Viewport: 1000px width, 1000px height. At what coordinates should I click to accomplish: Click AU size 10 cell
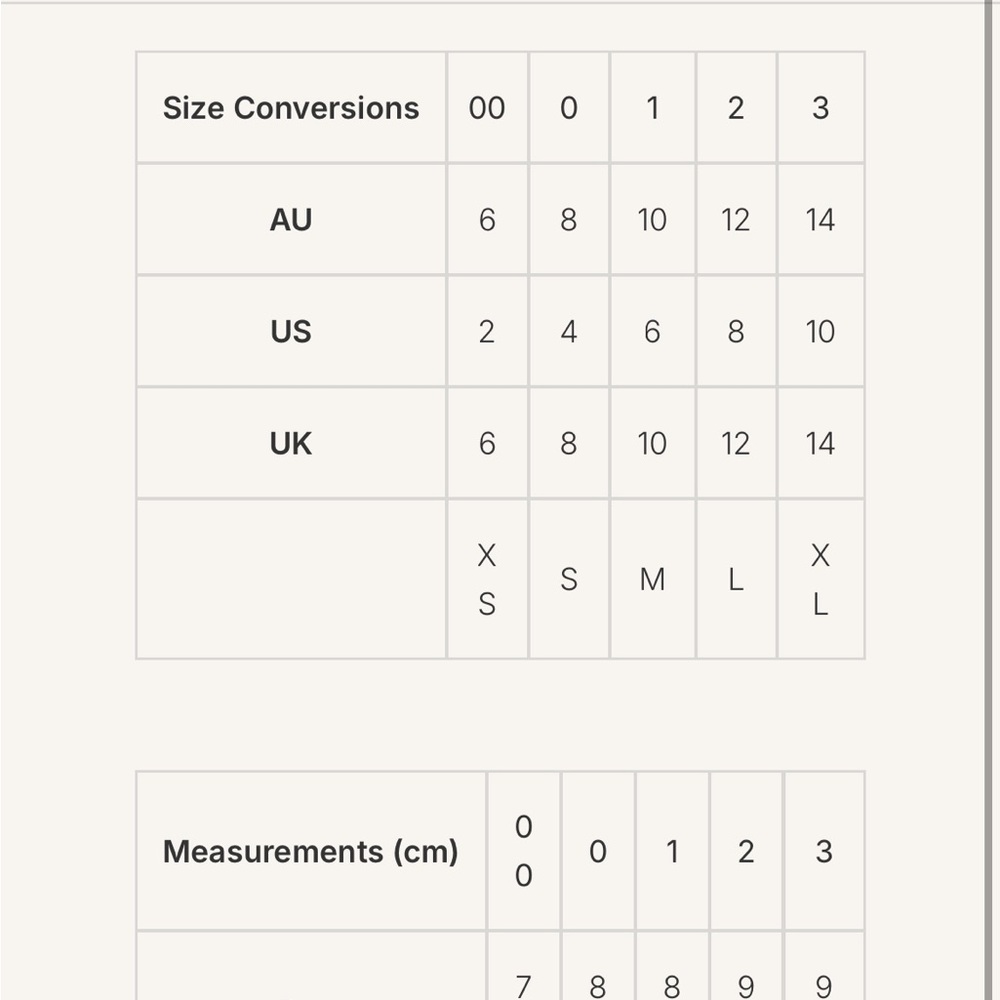coord(652,219)
